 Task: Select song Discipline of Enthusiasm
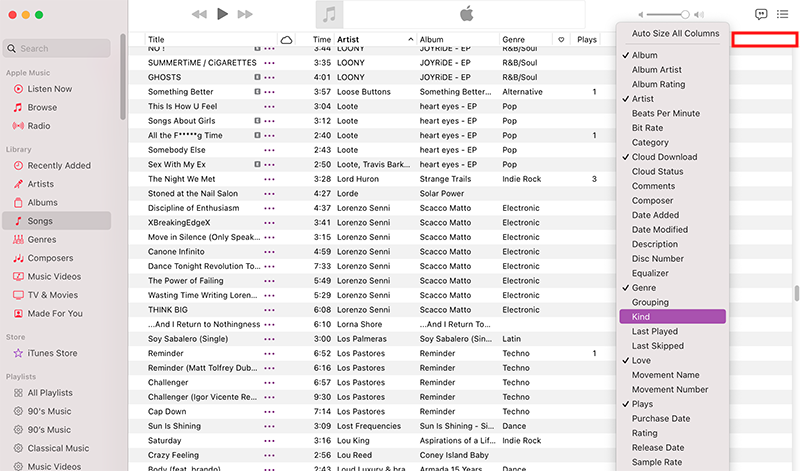click(193, 208)
